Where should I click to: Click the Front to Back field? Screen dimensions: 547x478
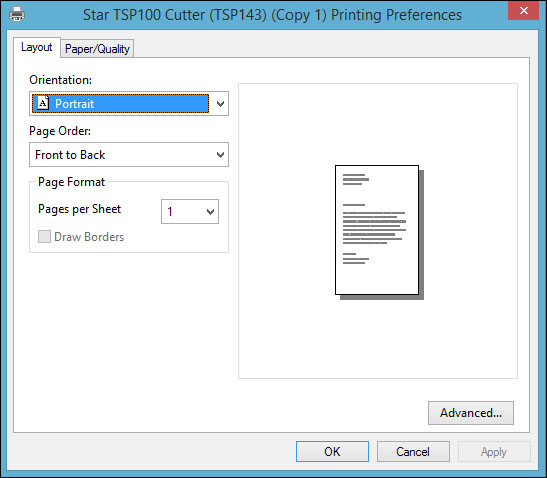coord(129,155)
